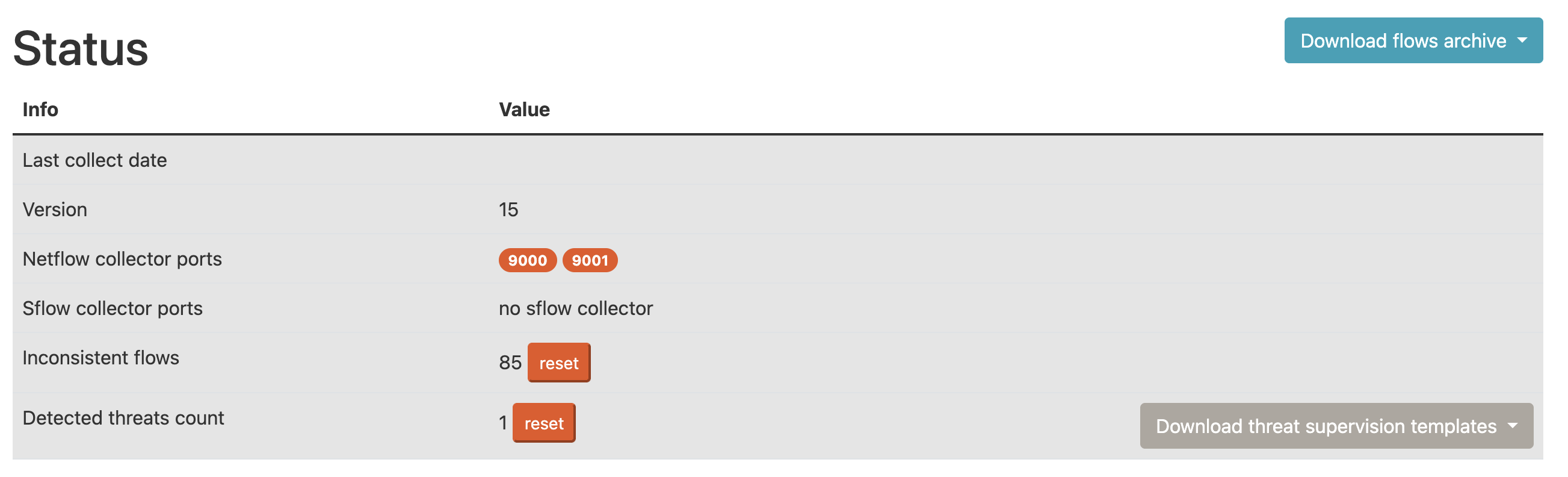Click the Detected threats count label
The width and height of the screenshot is (1568, 477).
coord(123,418)
